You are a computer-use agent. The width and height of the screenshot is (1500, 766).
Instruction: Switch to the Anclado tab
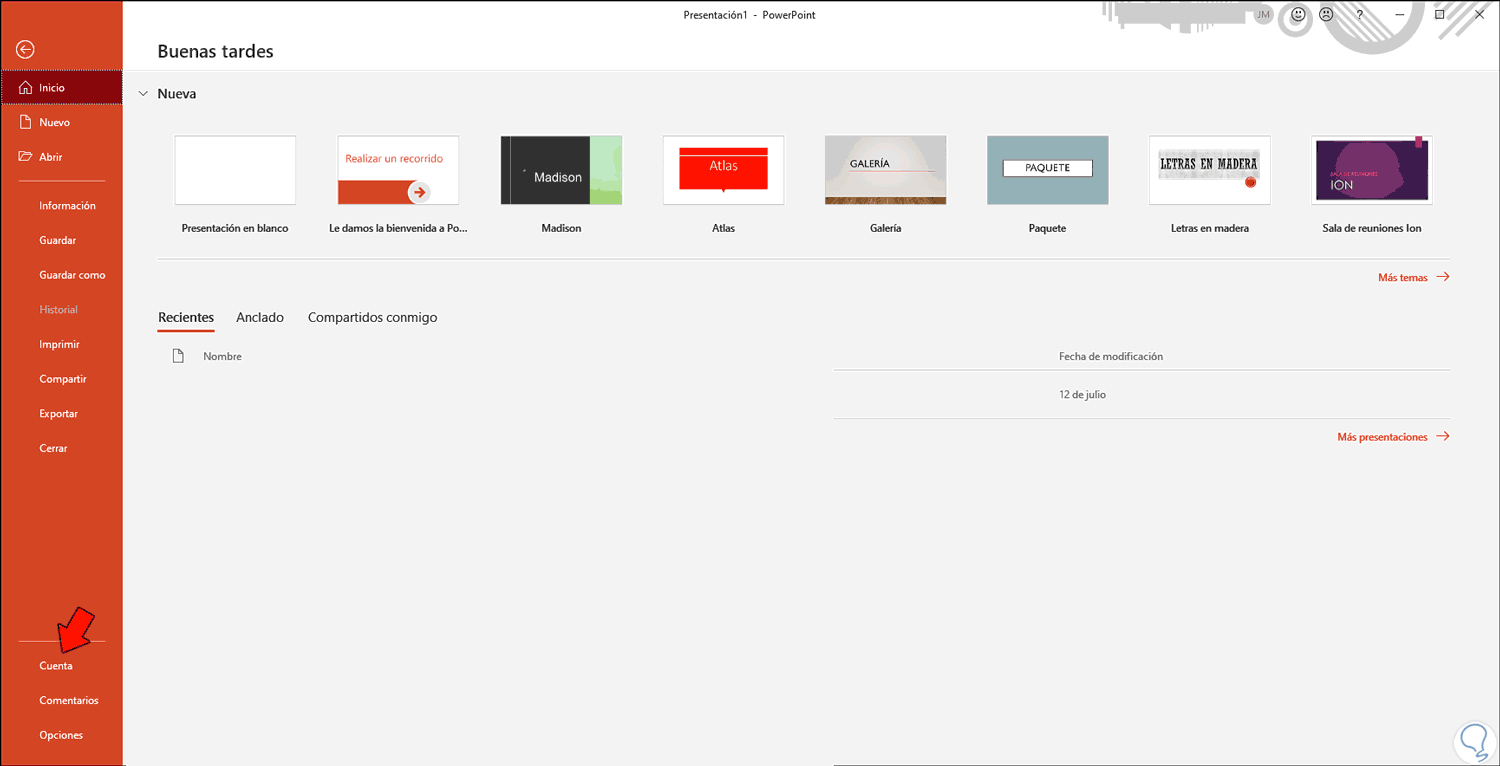pos(260,318)
